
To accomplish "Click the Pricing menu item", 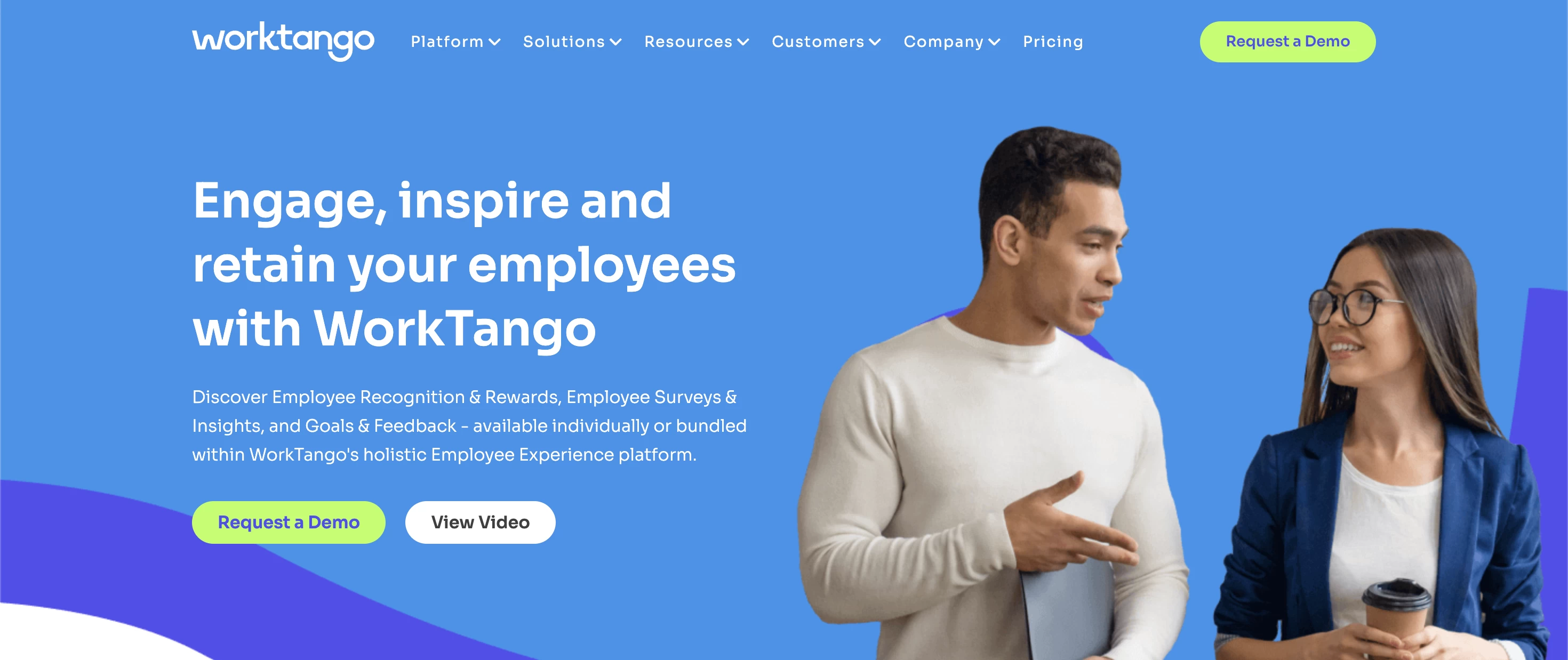I will pos(1053,41).
